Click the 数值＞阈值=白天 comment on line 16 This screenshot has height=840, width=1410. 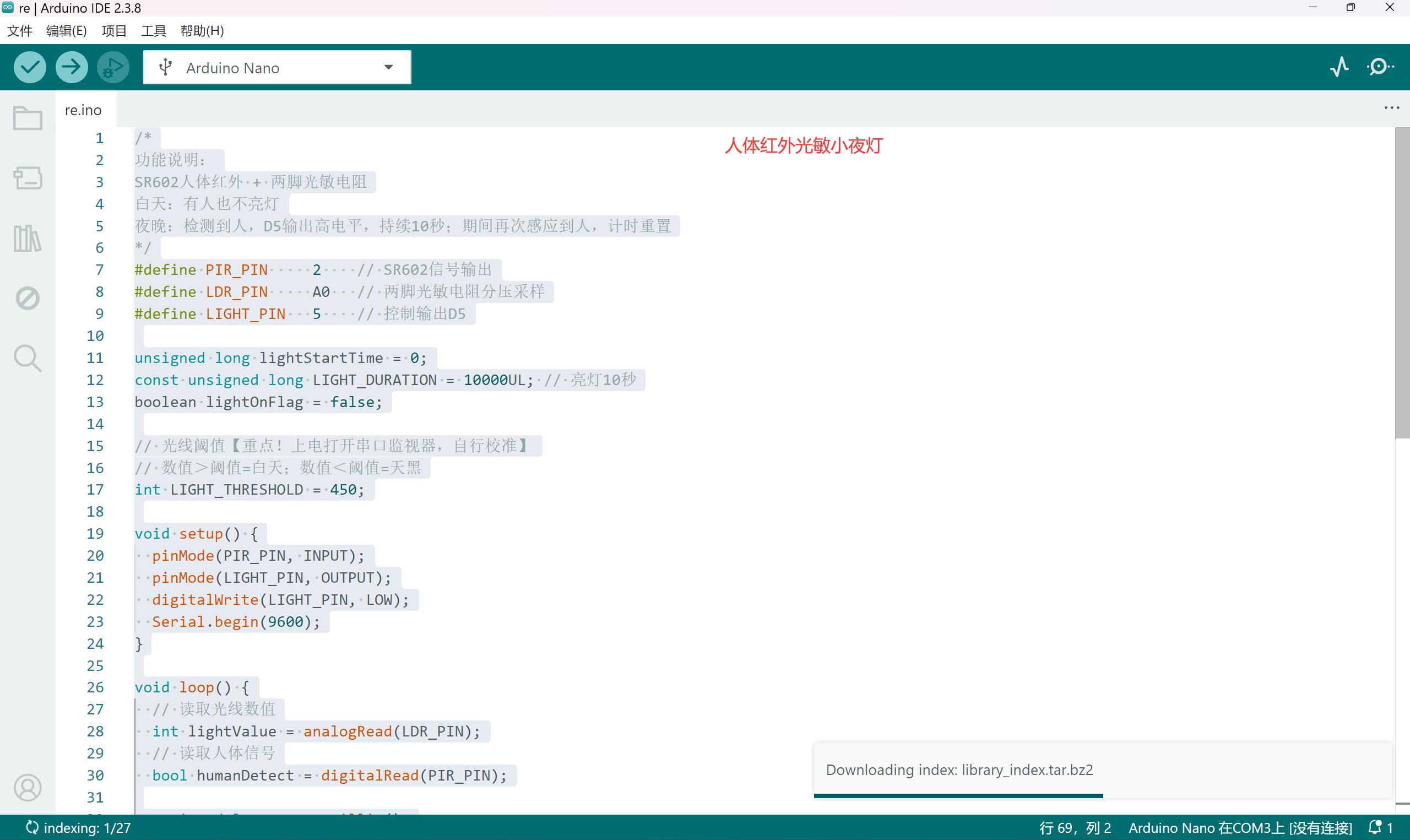click(278, 468)
